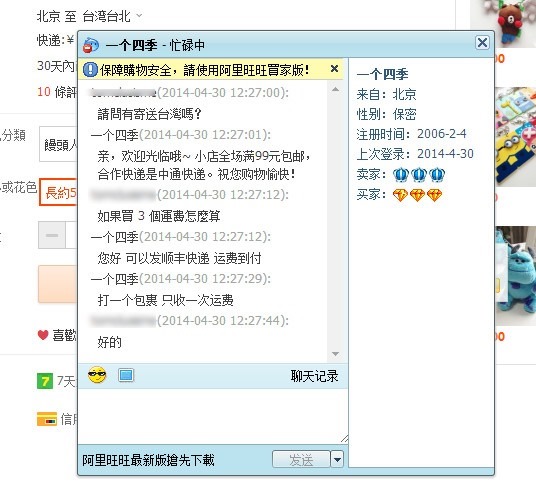Viewport: 536px width, 495px height.
Task: Open 聊天记录 chat history
Action: point(314,376)
